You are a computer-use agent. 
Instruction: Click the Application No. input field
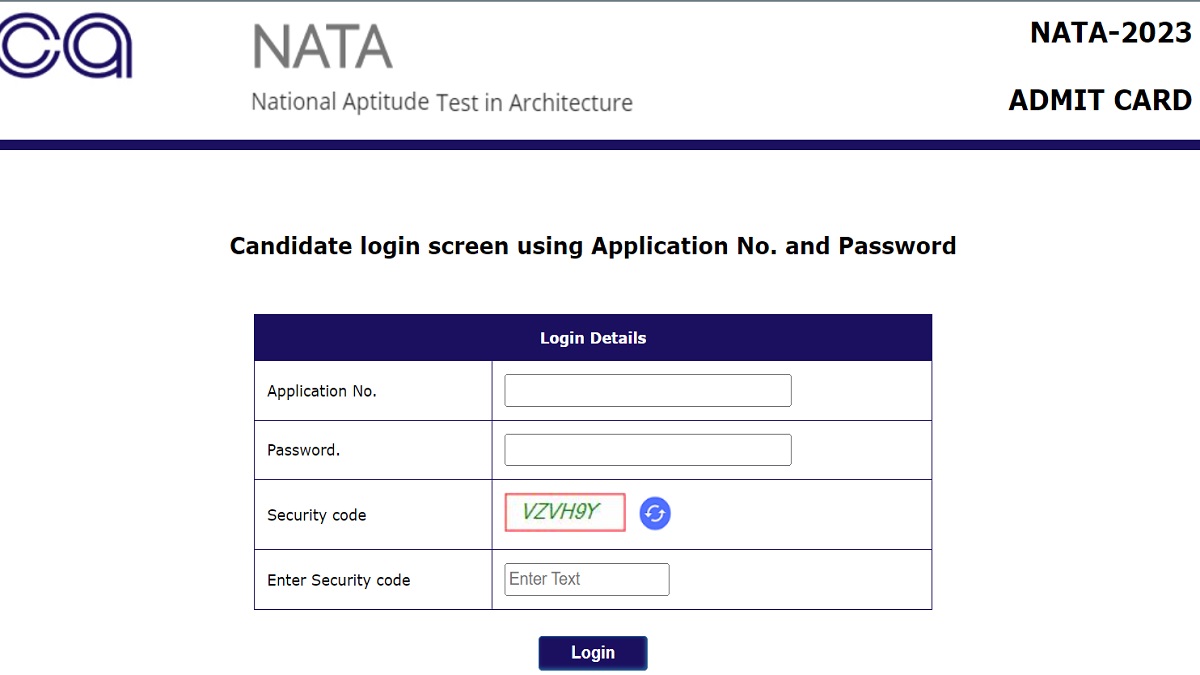(x=647, y=390)
